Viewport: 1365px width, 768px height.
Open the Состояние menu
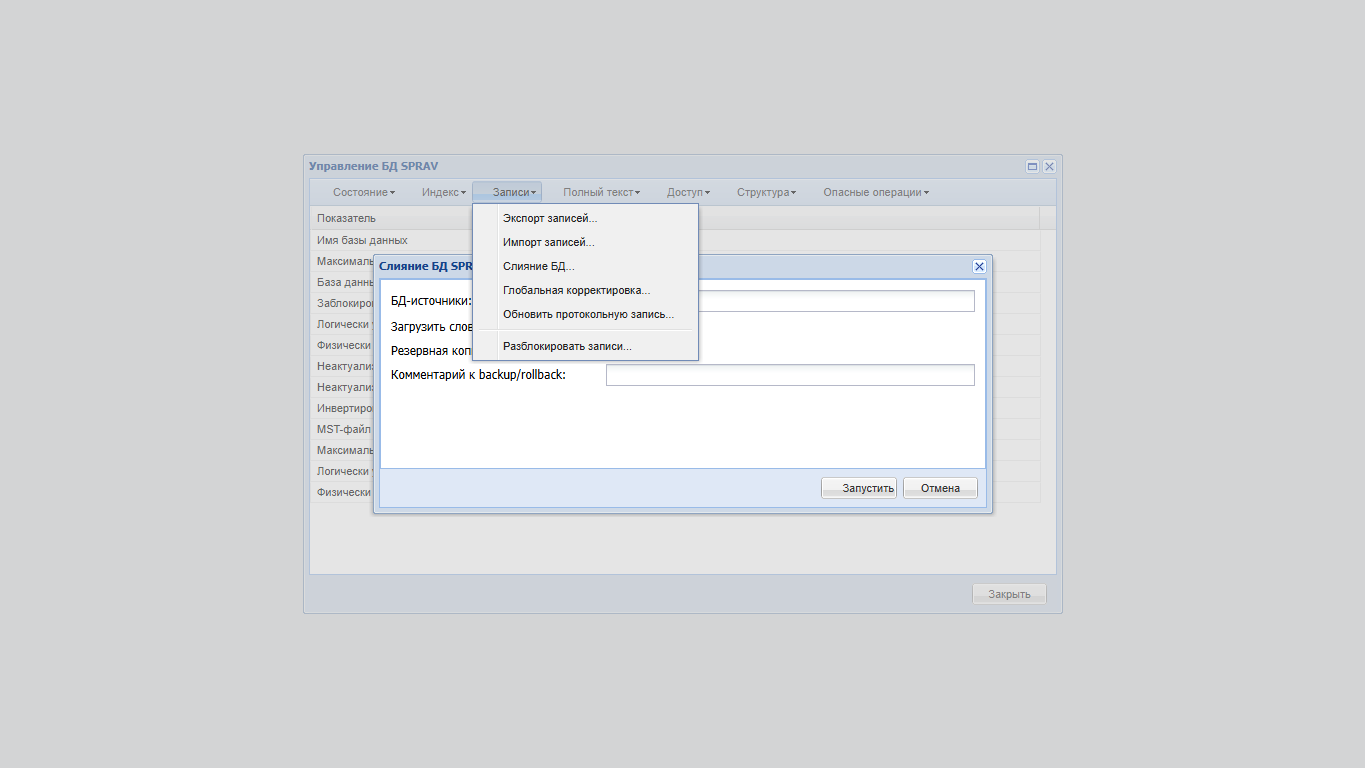point(364,192)
